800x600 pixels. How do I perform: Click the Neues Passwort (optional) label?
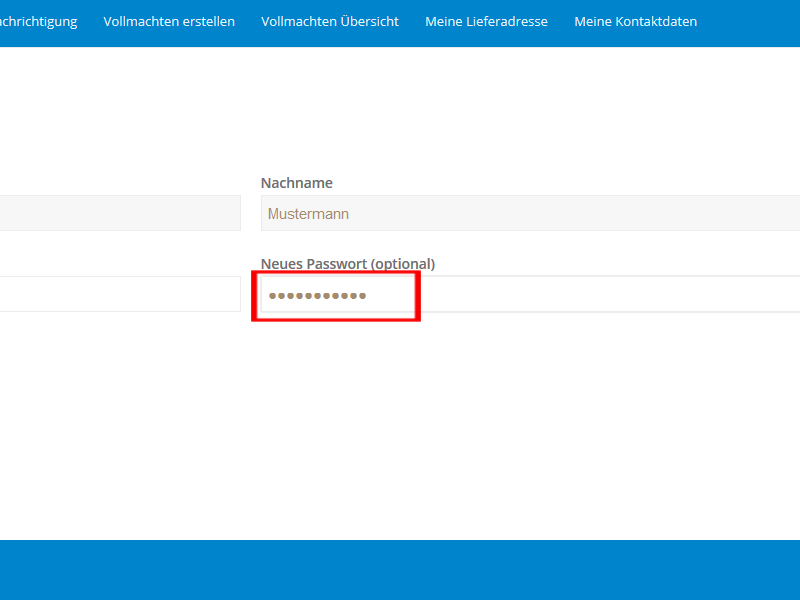347,264
